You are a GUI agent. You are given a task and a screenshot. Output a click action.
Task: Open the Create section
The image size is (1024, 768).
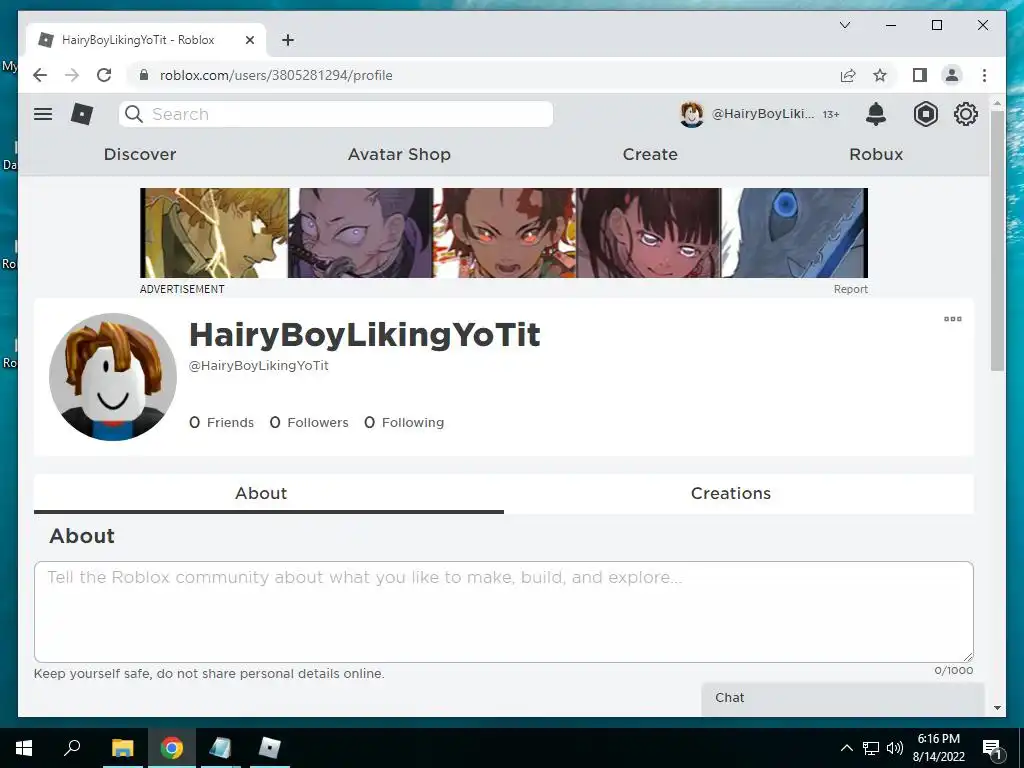click(650, 154)
